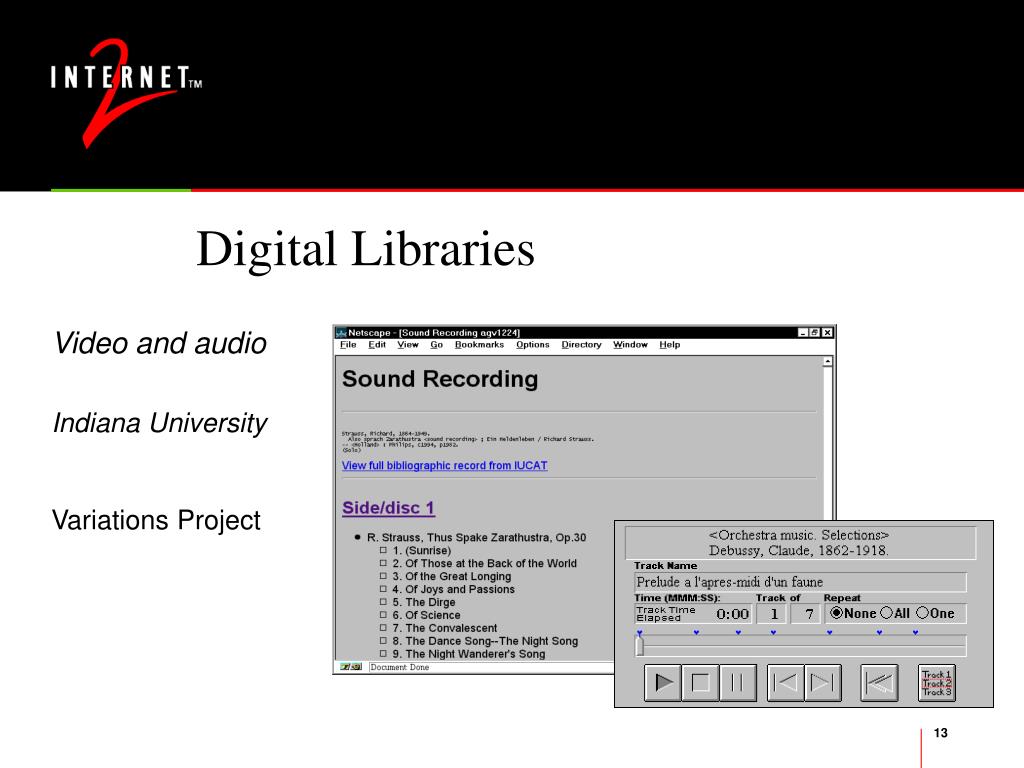The image size is (1024, 768).
Task: Check Of Those at the Back of the World
Action: coord(383,563)
